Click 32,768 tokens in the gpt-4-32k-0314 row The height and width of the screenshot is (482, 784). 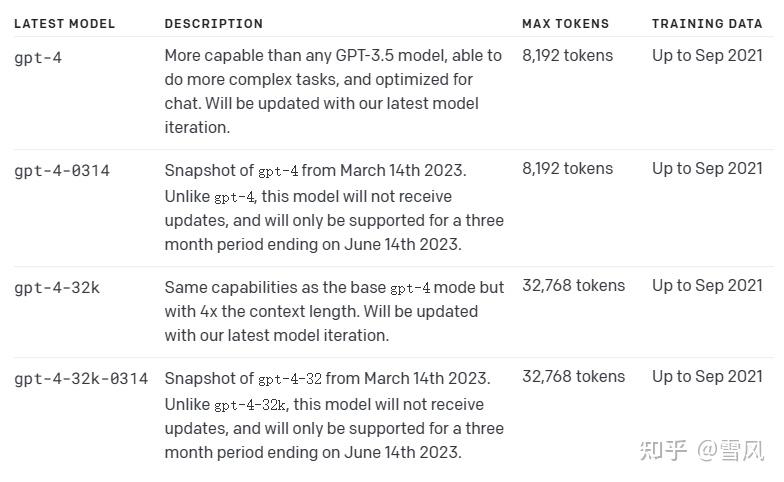[x=573, y=377]
